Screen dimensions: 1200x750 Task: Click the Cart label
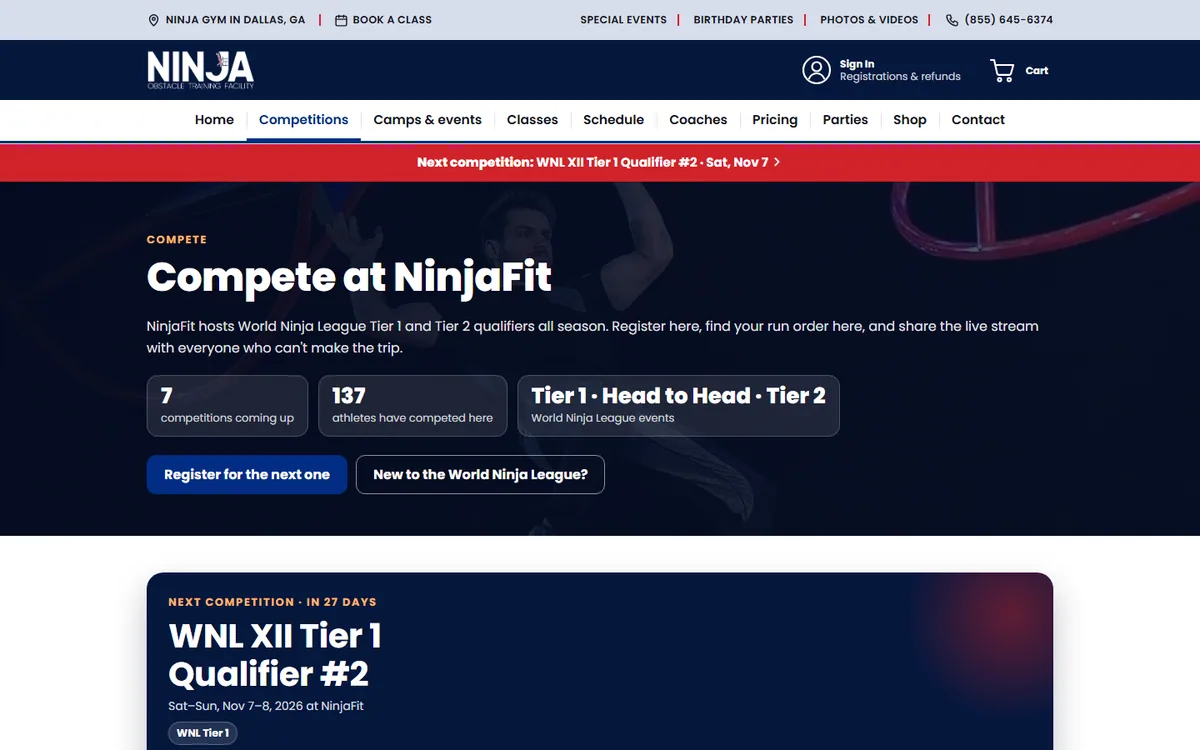(x=1037, y=70)
